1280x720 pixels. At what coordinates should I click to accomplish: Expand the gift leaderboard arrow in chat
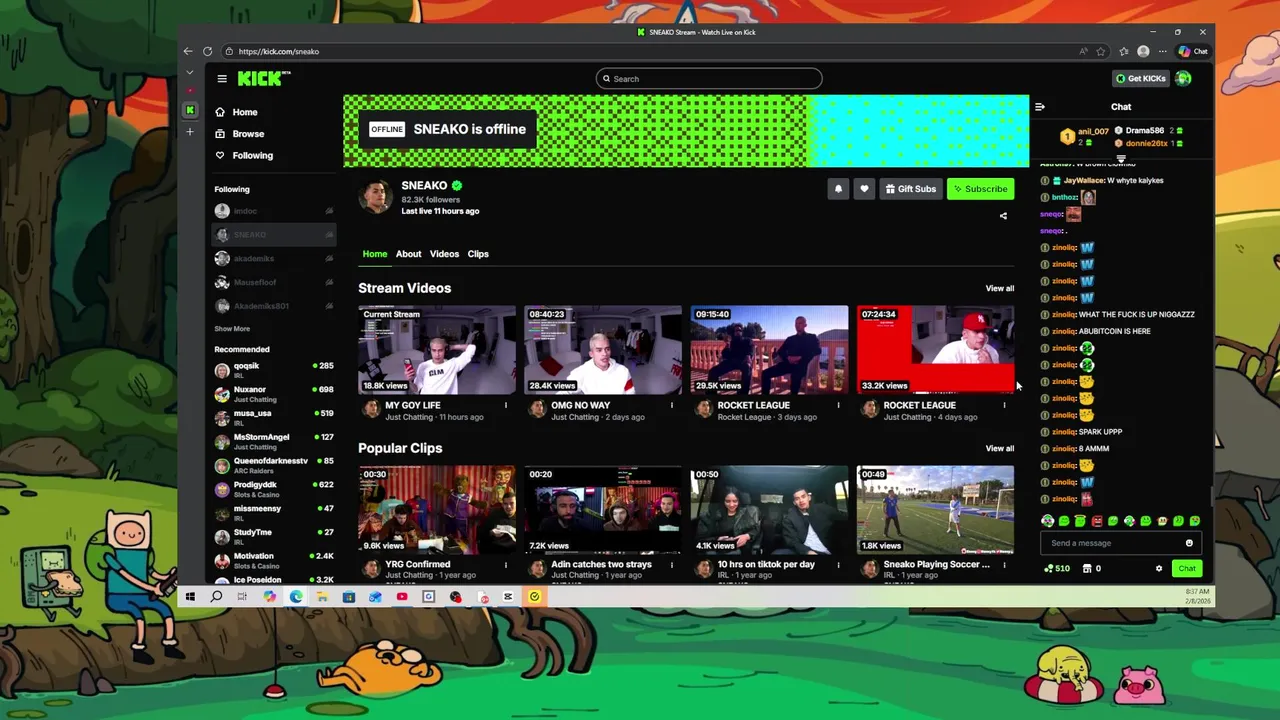1121,159
